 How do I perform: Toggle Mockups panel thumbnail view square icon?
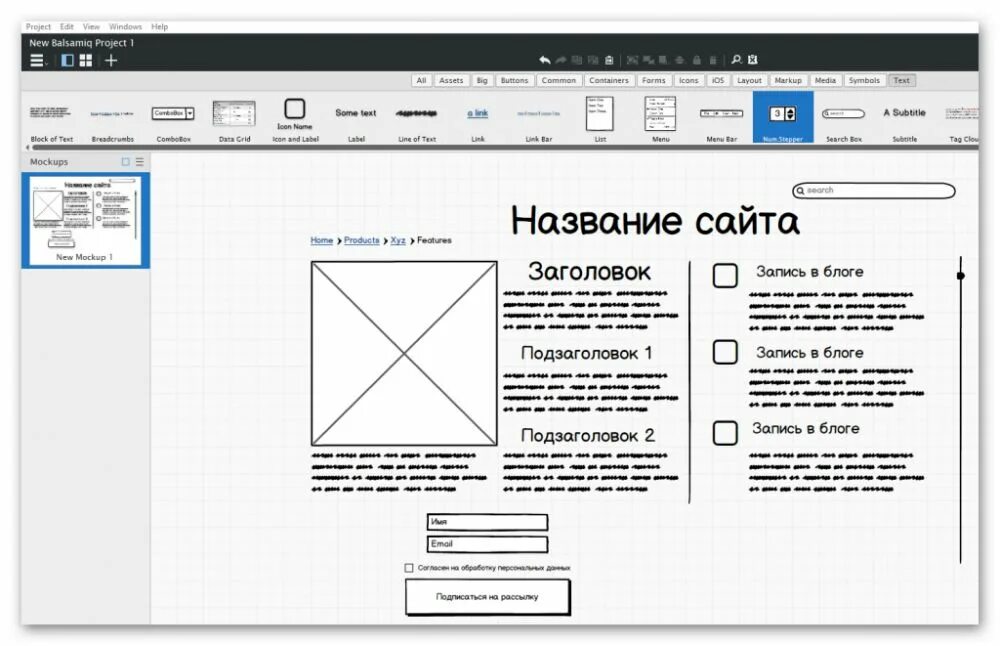coord(126,162)
